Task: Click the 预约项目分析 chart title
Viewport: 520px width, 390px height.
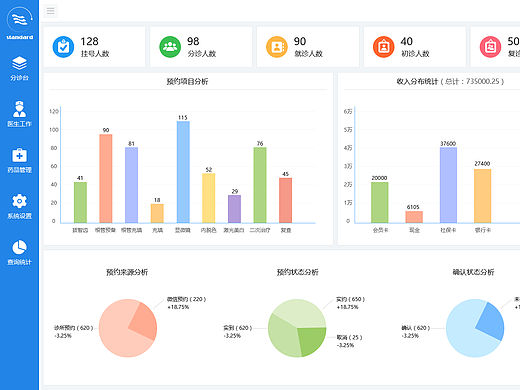Action: pyautogui.click(x=187, y=81)
